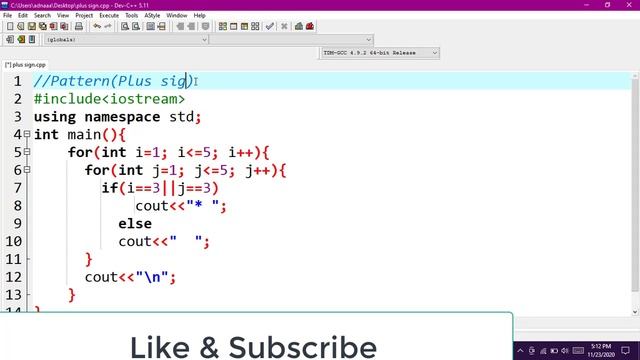Click the blue book icon left of globals dropdown

click(32, 40)
